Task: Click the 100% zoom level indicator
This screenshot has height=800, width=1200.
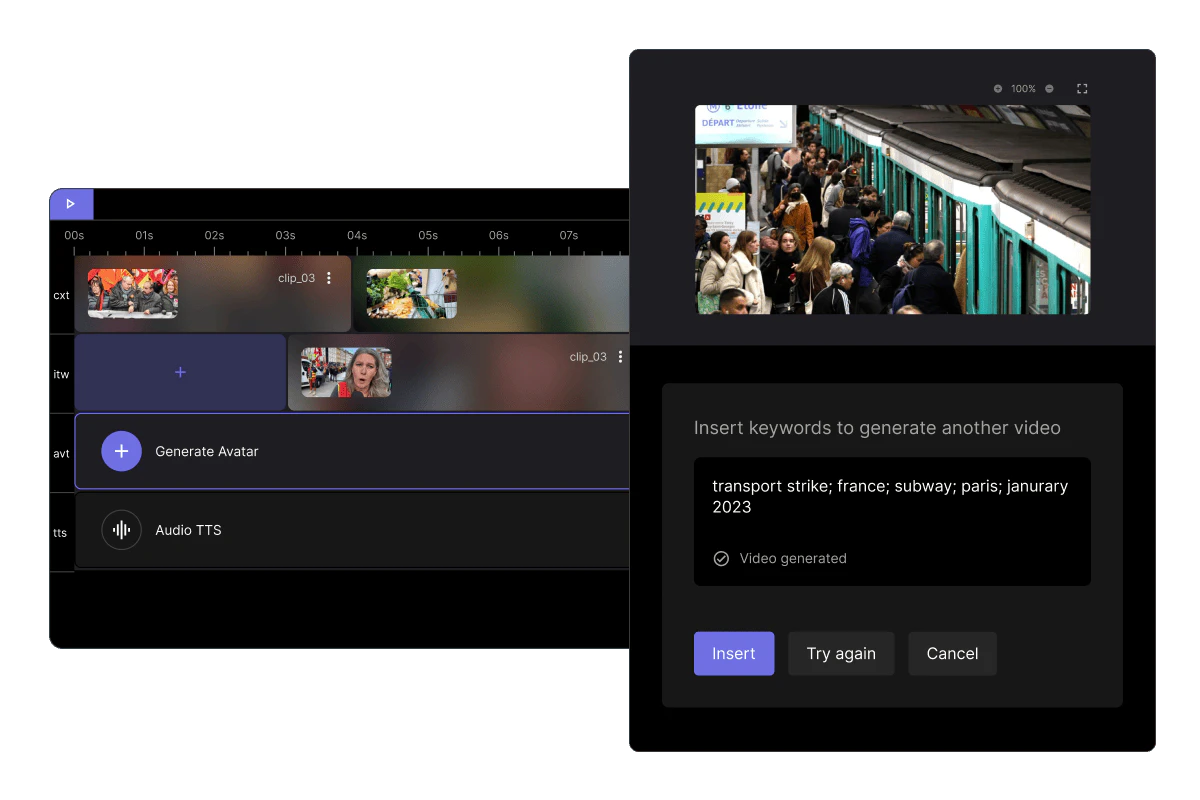Action: [x=1022, y=88]
